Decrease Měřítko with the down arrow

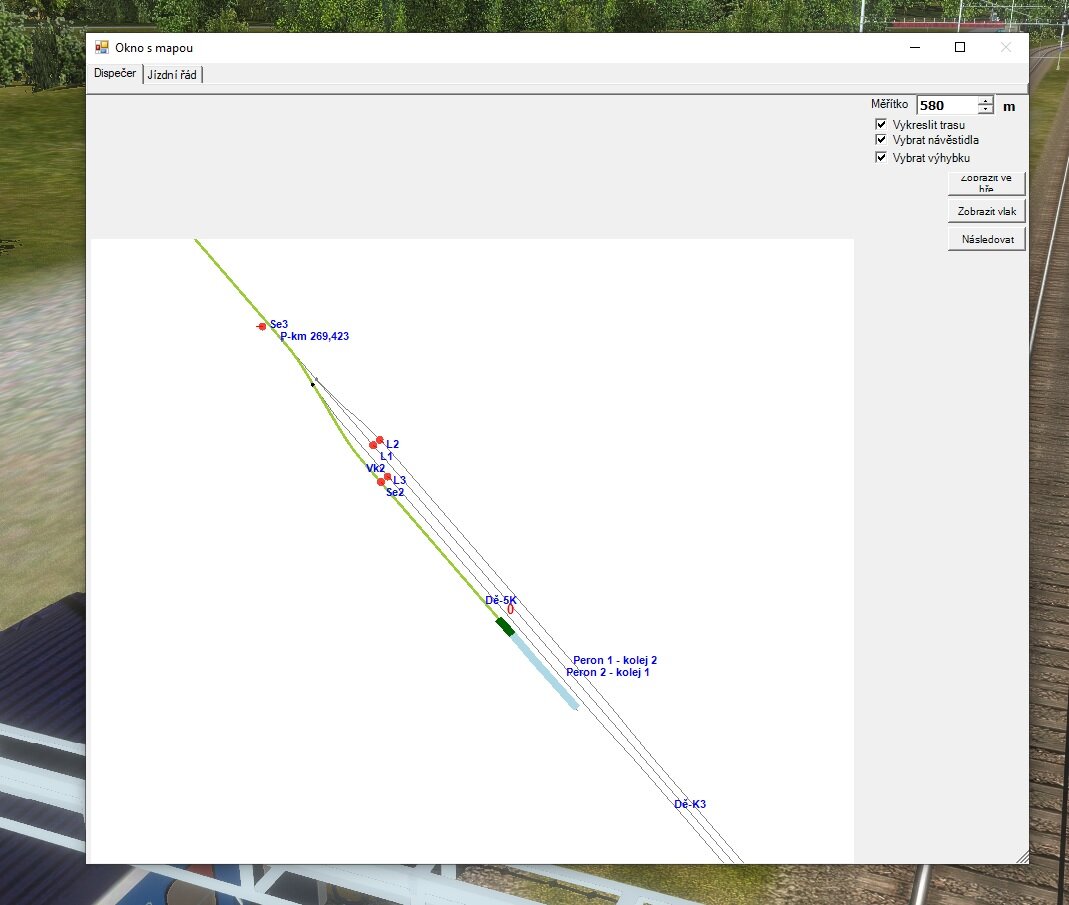[985, 109]
